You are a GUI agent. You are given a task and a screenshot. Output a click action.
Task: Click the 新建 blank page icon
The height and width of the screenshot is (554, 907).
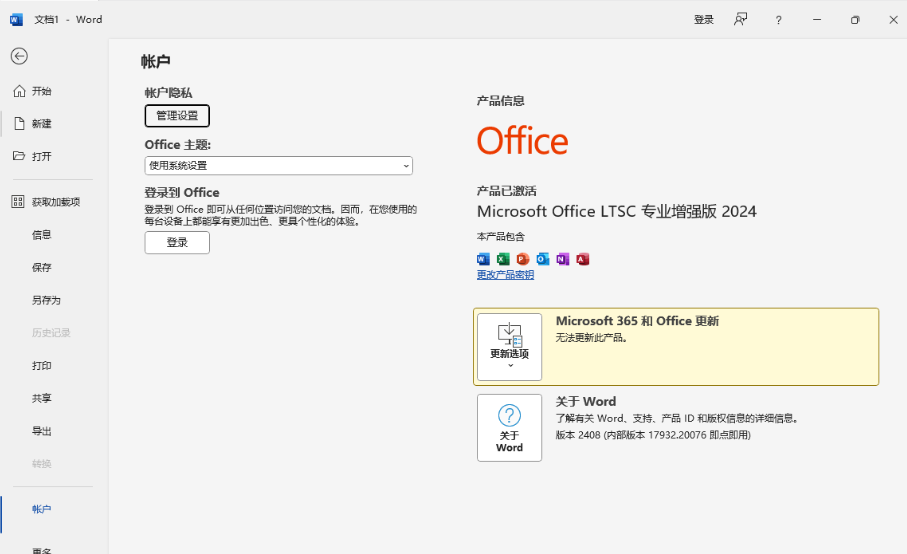19,123
